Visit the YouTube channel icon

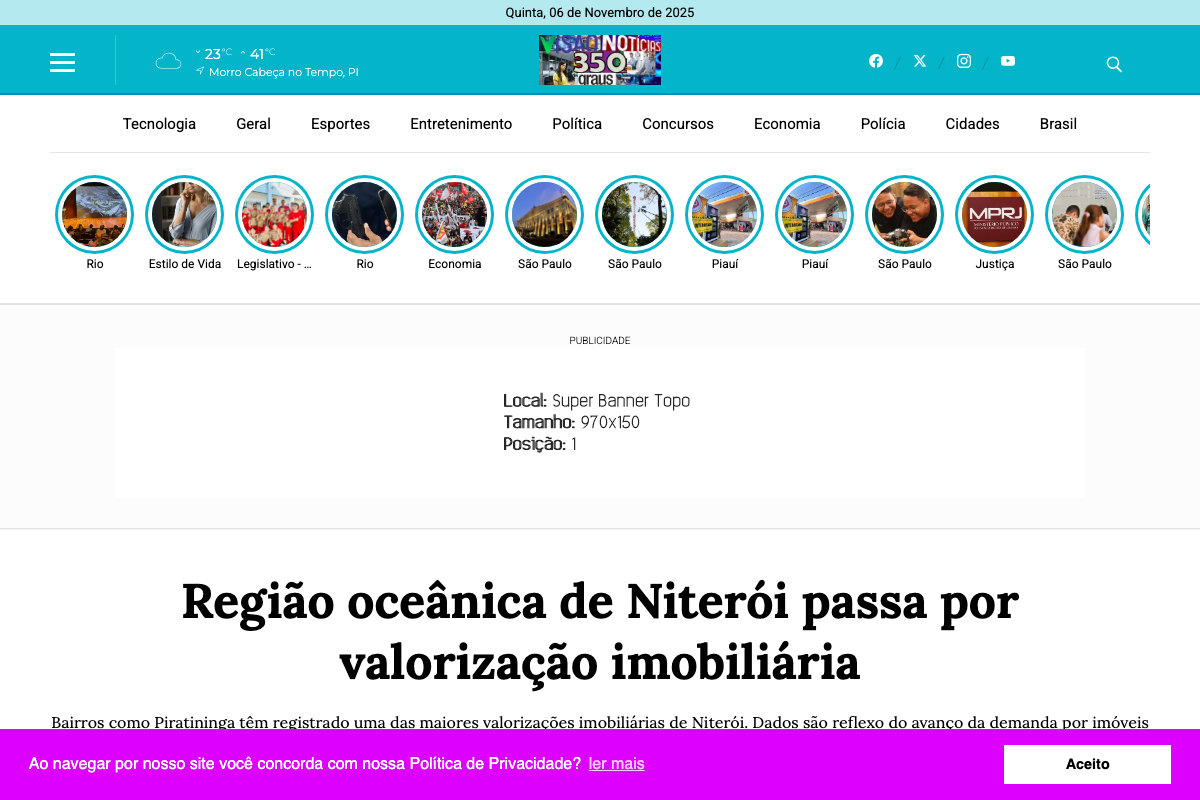click(1008, 60)
